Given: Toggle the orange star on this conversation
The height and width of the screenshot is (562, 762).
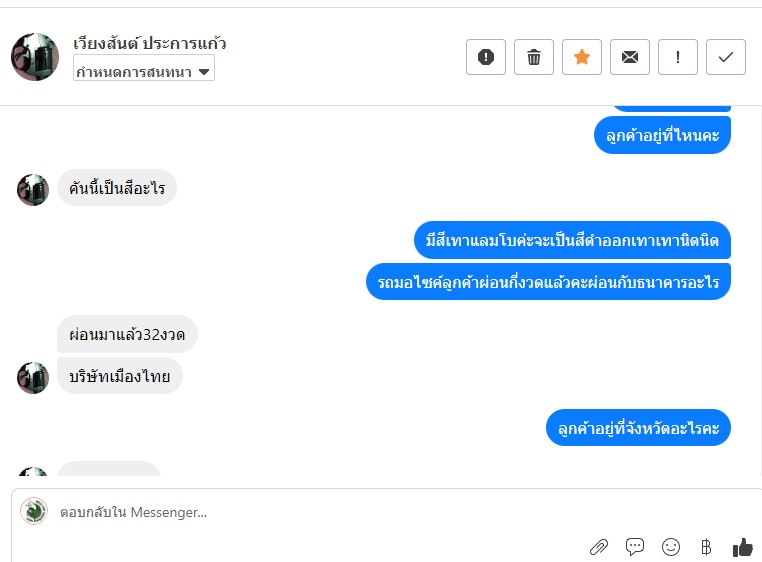Looking at the screenshot, I should (582, 57).
